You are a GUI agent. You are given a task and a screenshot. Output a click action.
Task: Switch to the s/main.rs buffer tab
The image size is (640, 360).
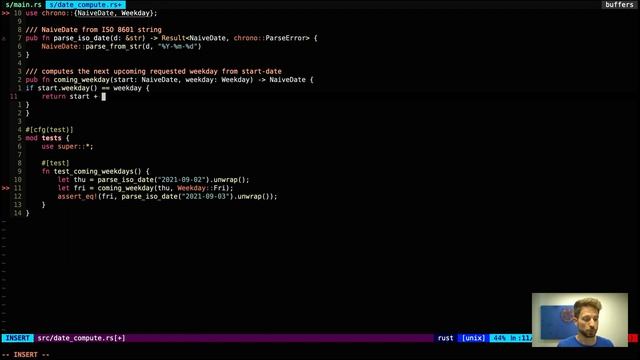pos(23,4)
